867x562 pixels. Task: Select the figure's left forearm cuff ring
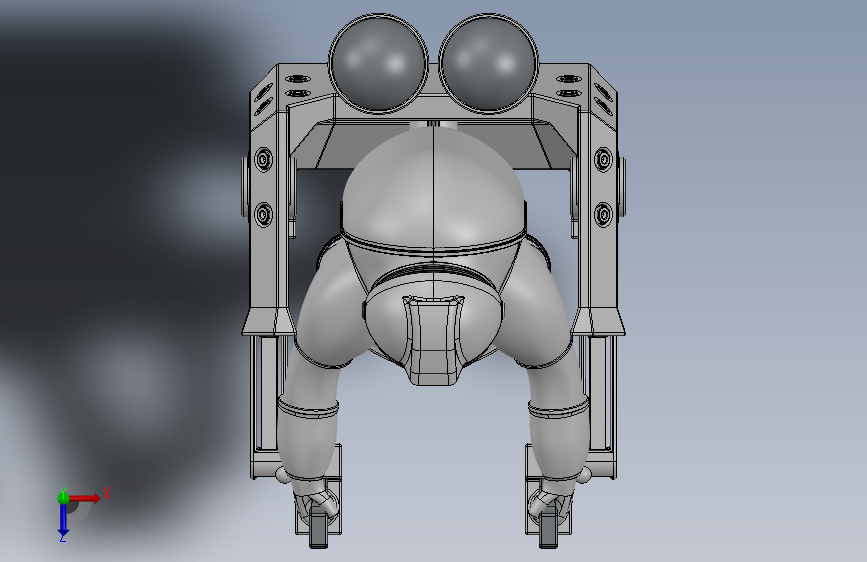pos(307,409)
